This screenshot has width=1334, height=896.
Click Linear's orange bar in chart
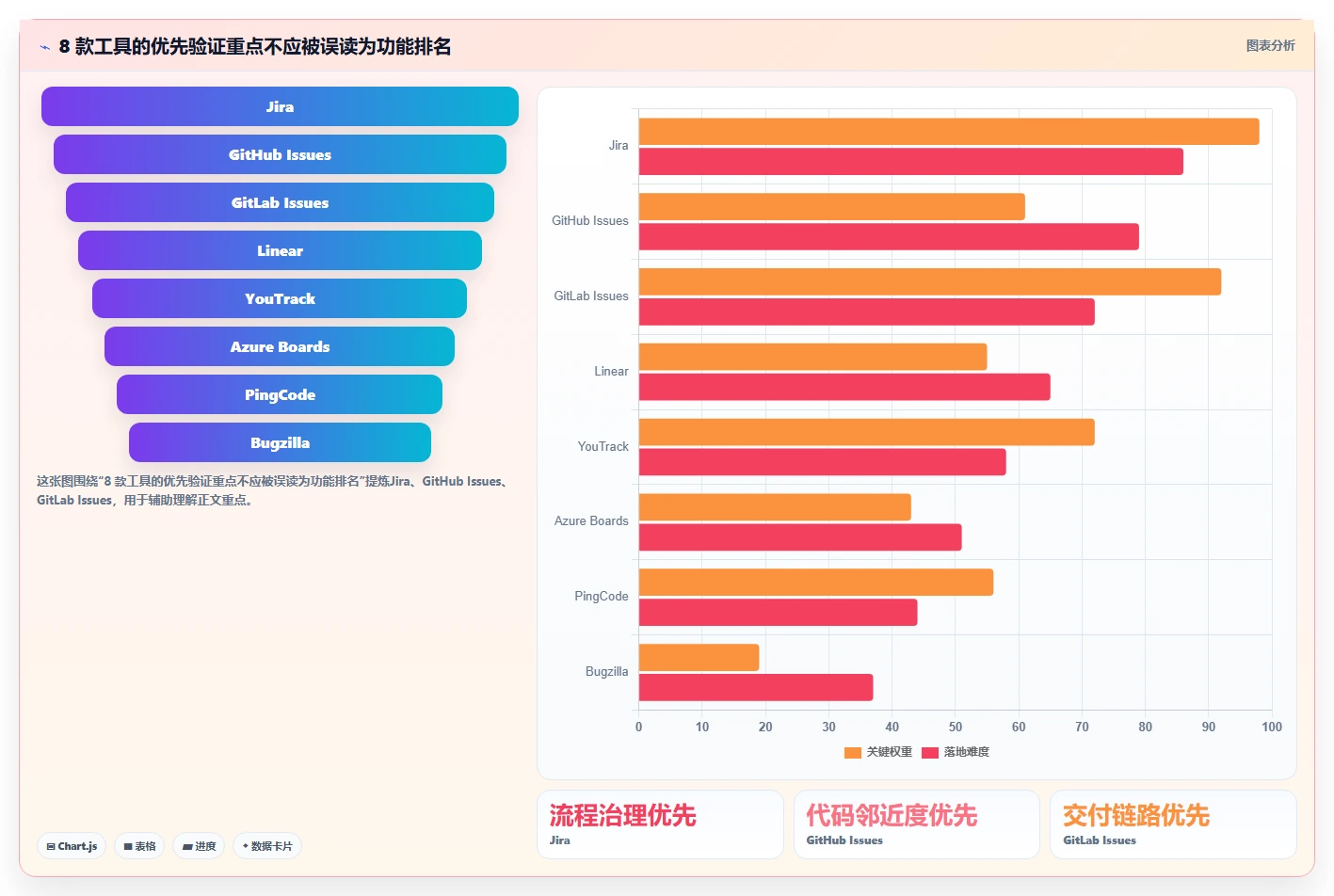tap(813, 357)
